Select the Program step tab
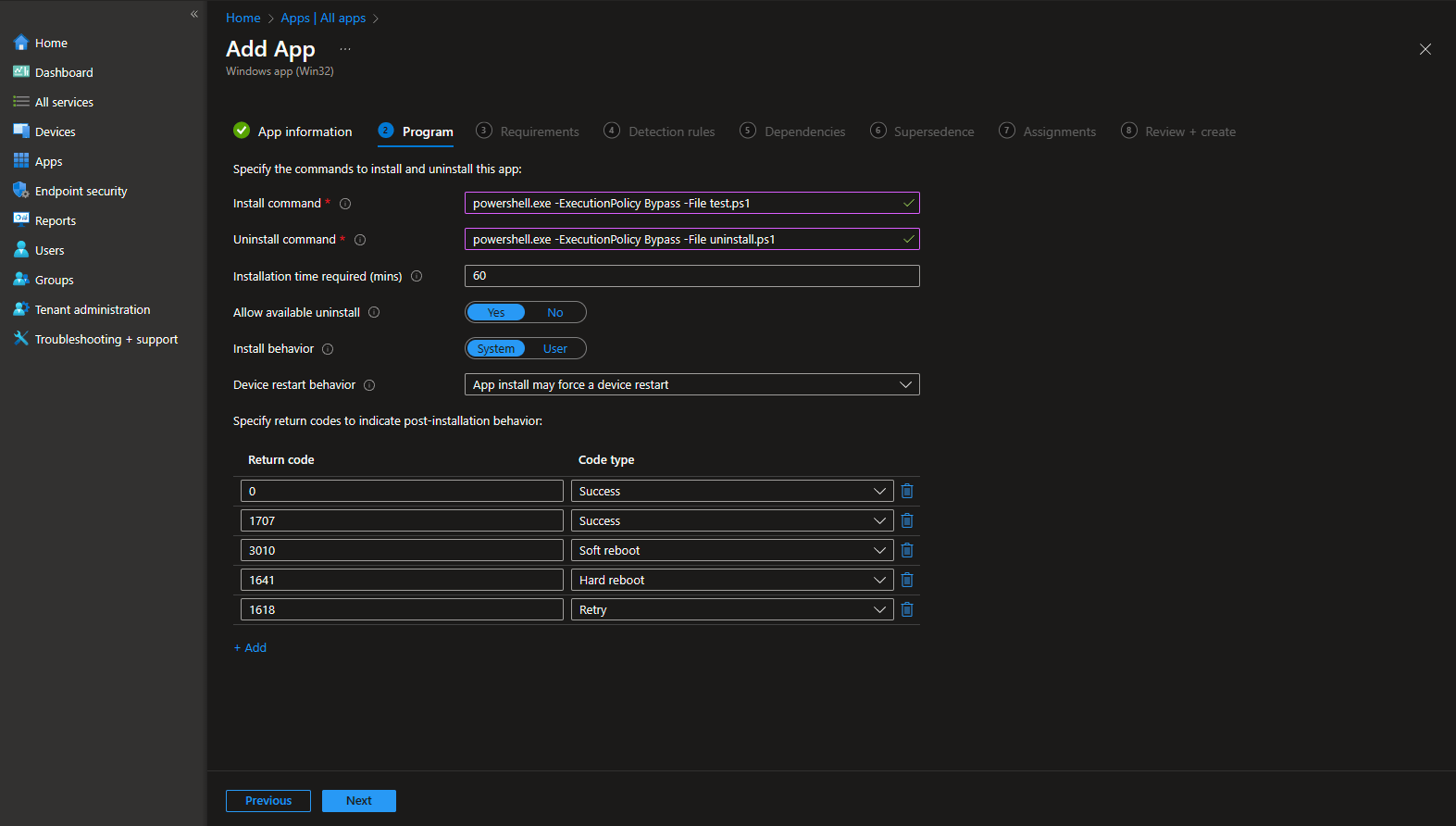1456x826 pixels. (416, 131)
